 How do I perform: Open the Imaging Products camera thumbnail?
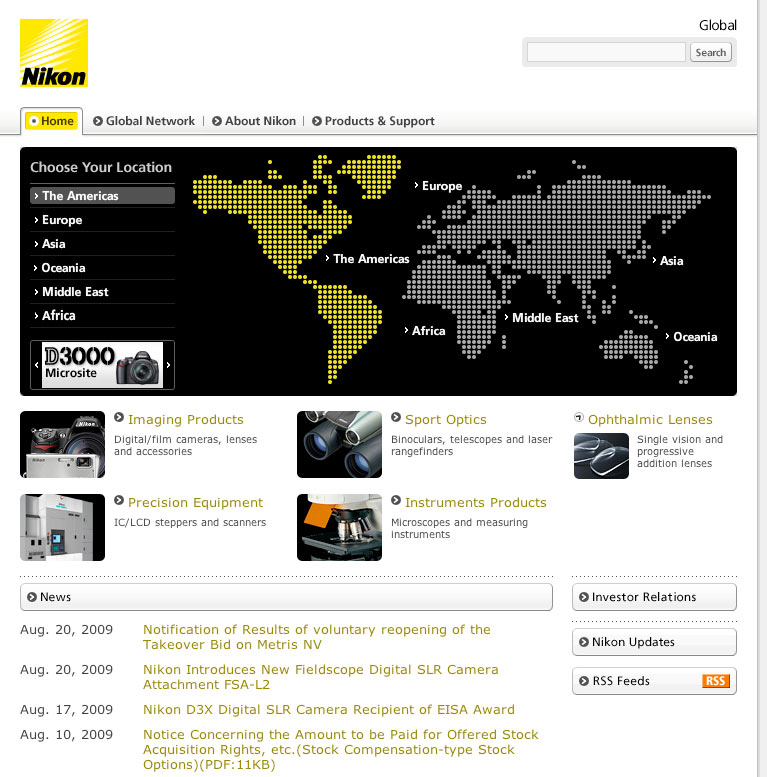tap(62, 444)
